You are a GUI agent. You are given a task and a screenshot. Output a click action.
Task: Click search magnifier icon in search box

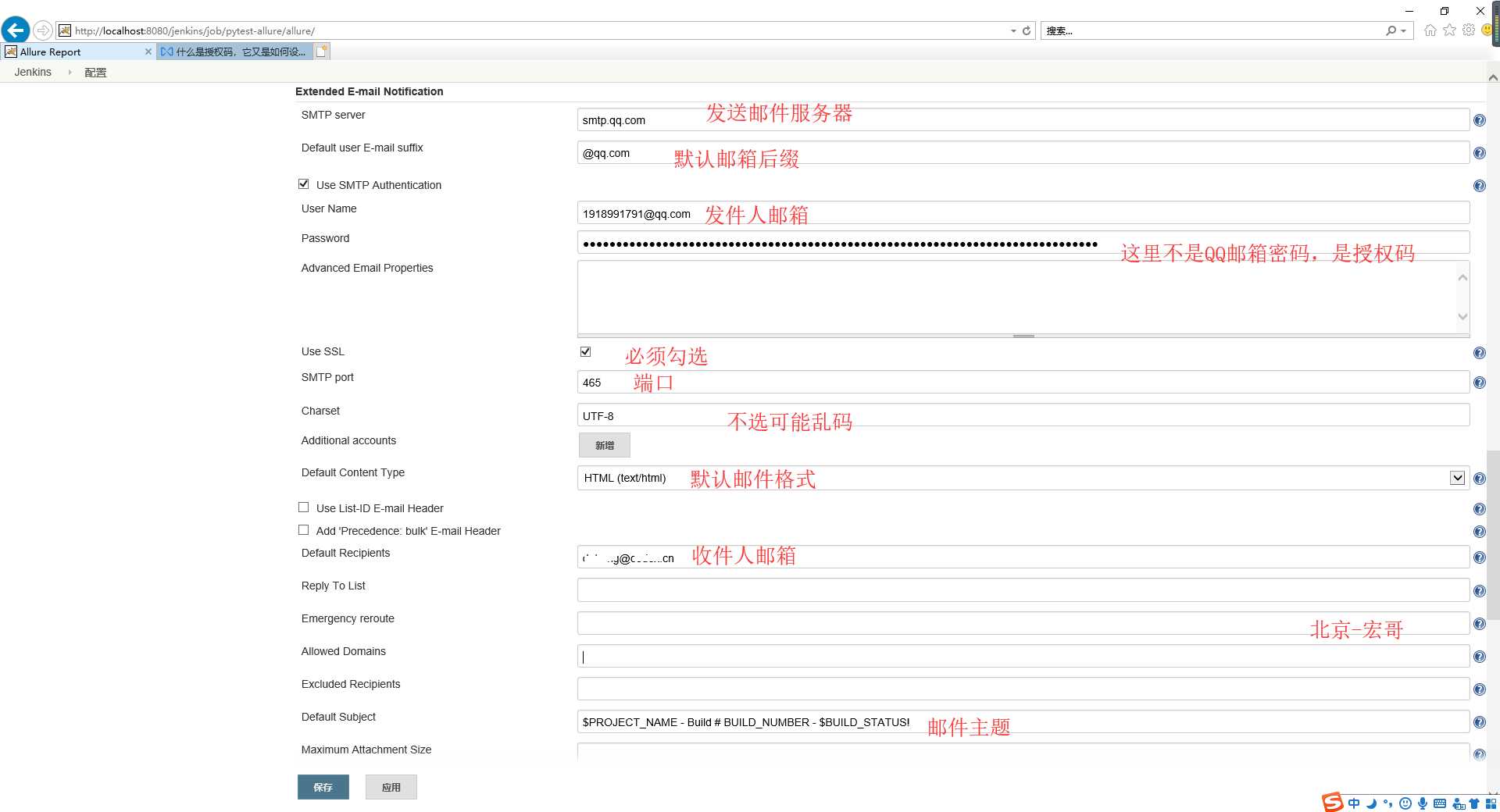pos(1391,30)
